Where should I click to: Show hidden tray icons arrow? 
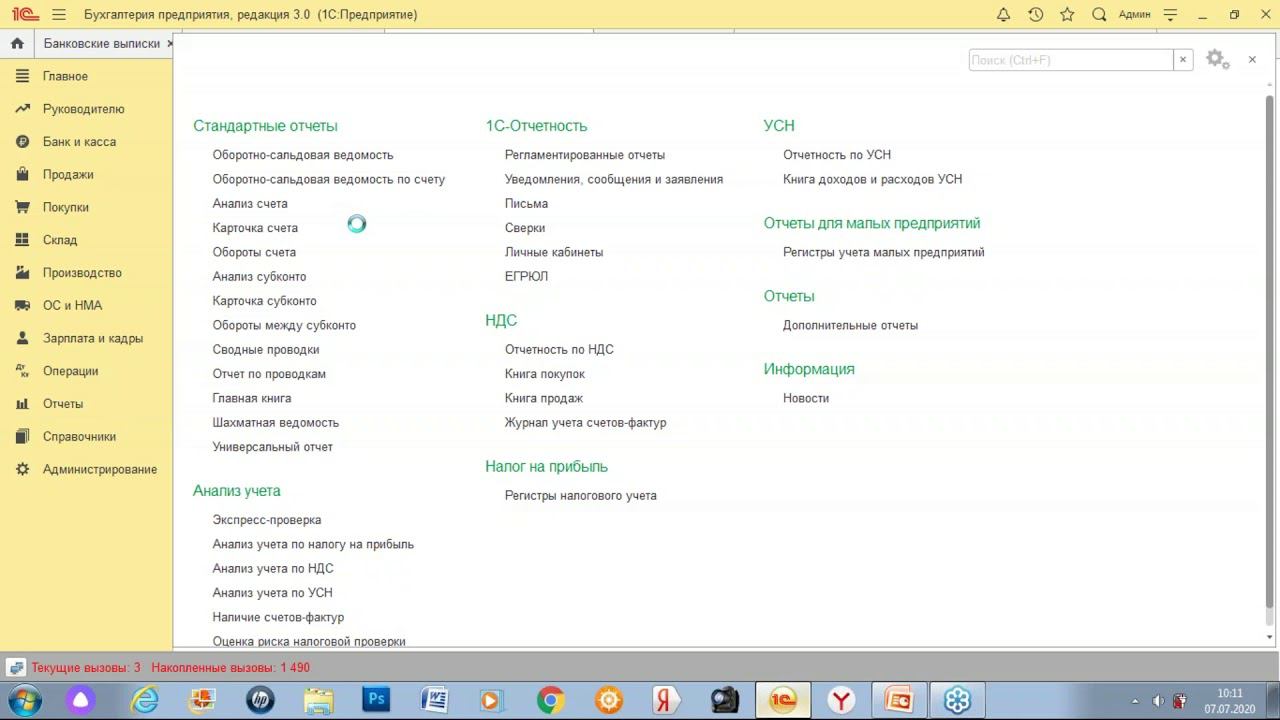1134,701
